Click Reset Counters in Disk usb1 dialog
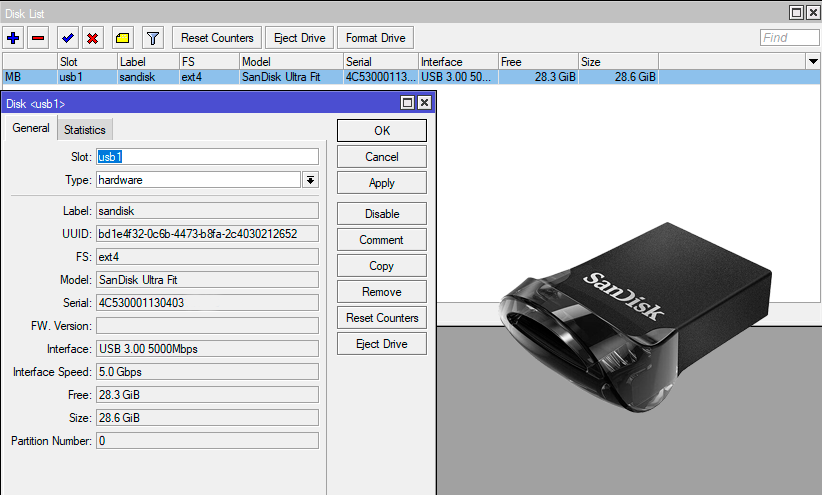822x495 pixels. point(382,318)
